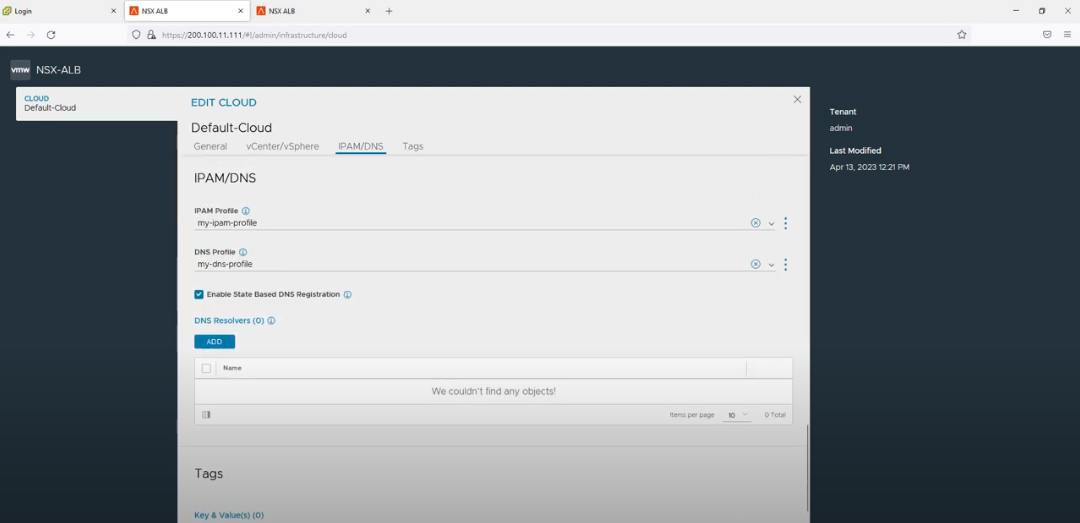
Task: Click the Tenant admin value
Action: [x=840, y=128]
